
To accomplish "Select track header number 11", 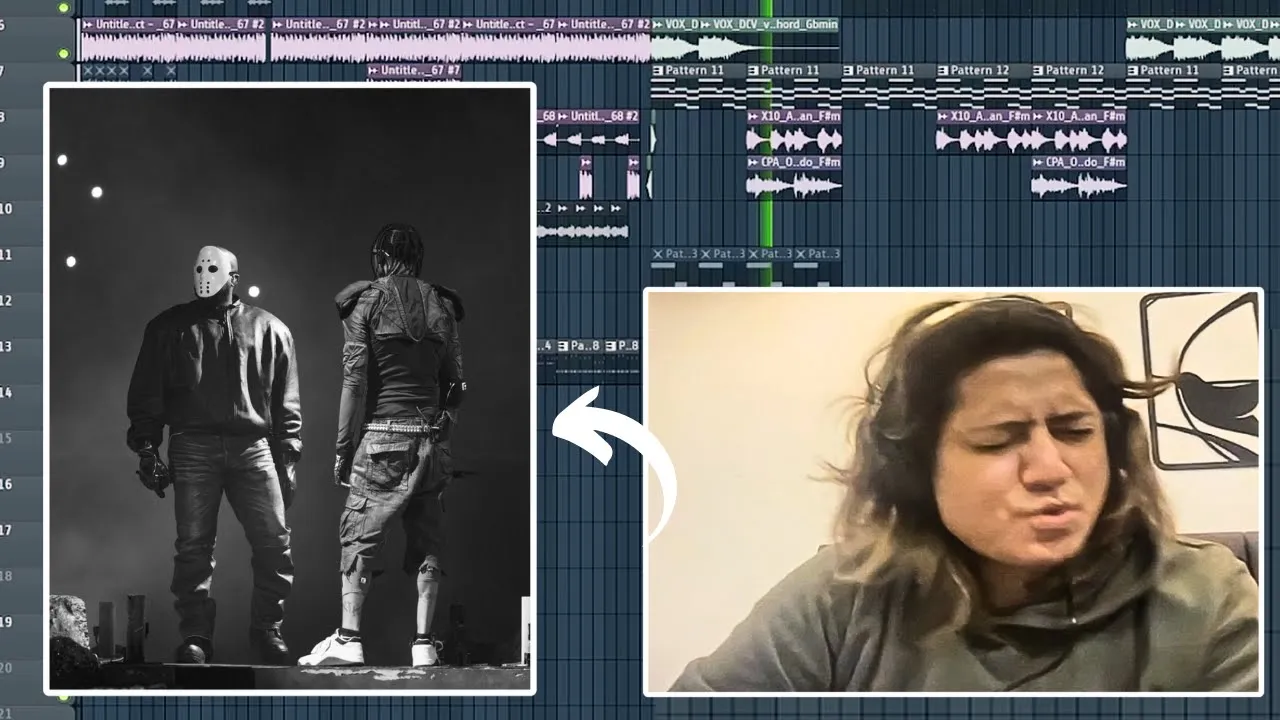I will [6, 255].
